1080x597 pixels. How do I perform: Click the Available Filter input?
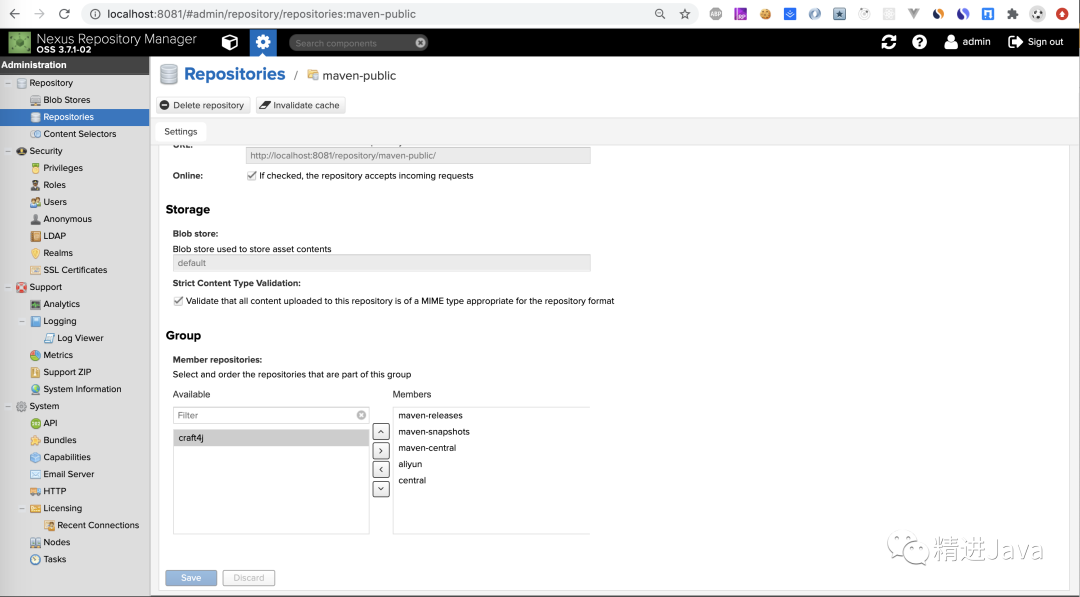(x=271, y=415)
